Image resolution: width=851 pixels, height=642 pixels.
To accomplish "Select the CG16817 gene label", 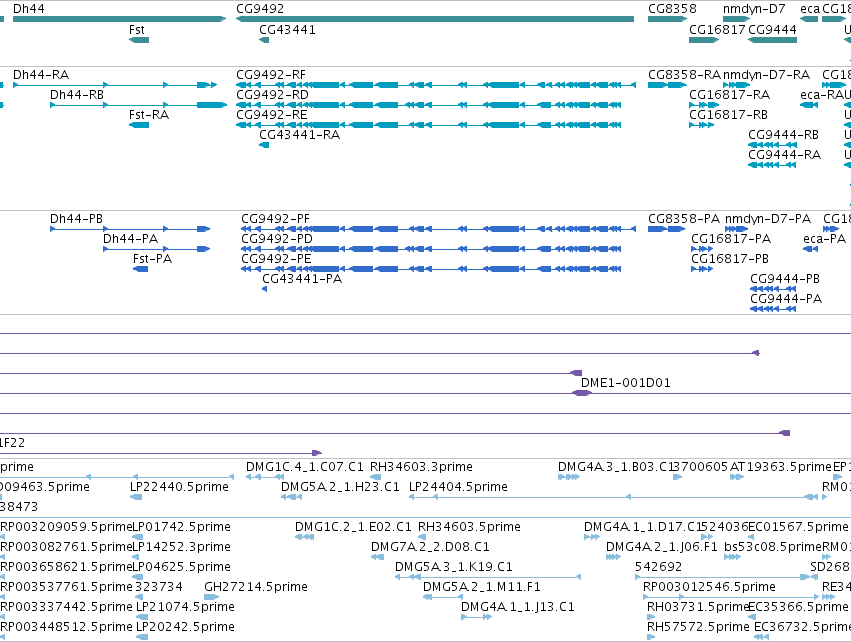I will pyautogui.click(x=717, y=30).
